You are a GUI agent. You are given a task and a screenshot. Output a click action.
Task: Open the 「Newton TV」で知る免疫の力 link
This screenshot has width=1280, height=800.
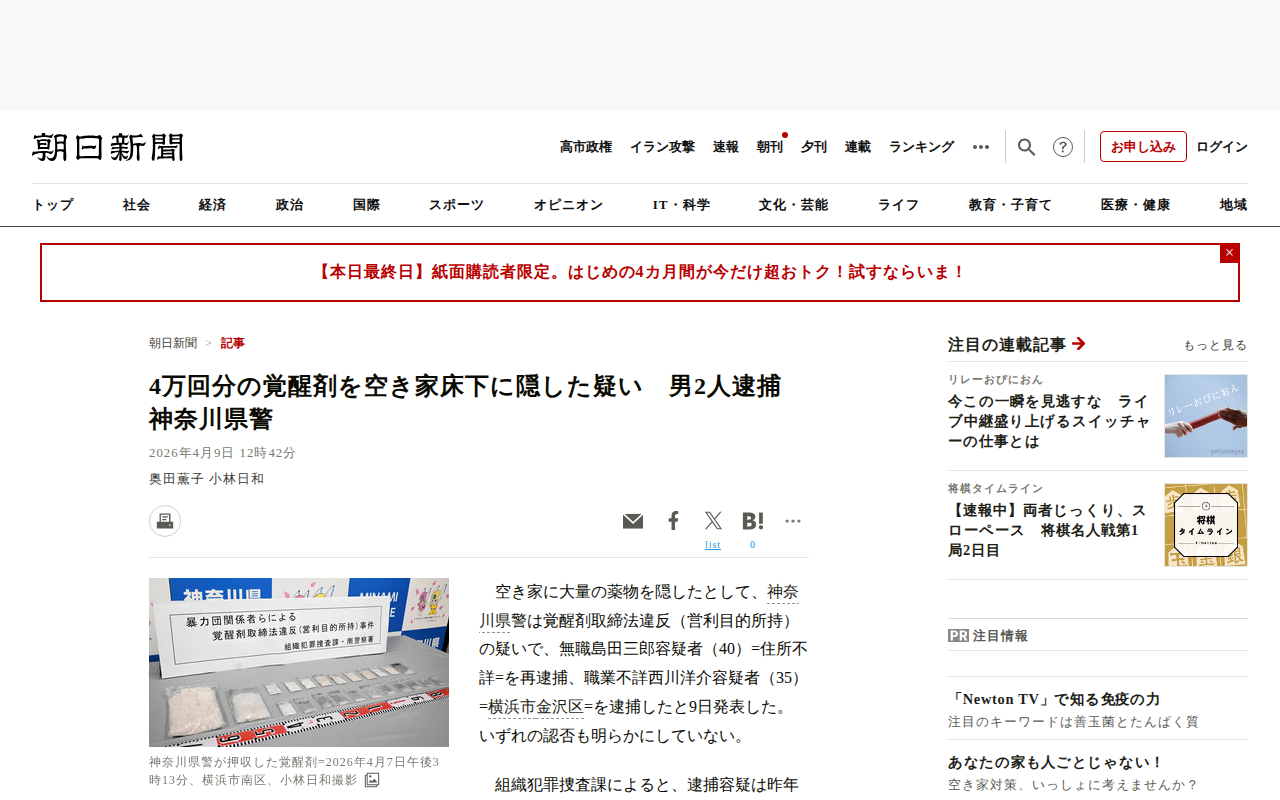pyautogui.click(x=1054, y=699)
